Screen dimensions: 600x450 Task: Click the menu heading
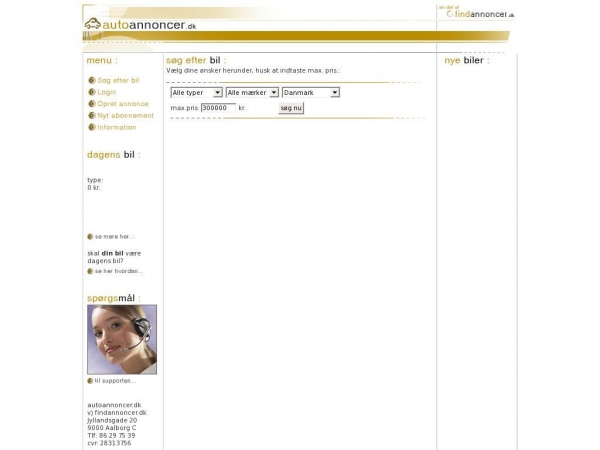pyautogui.click(x=102, y=60)
